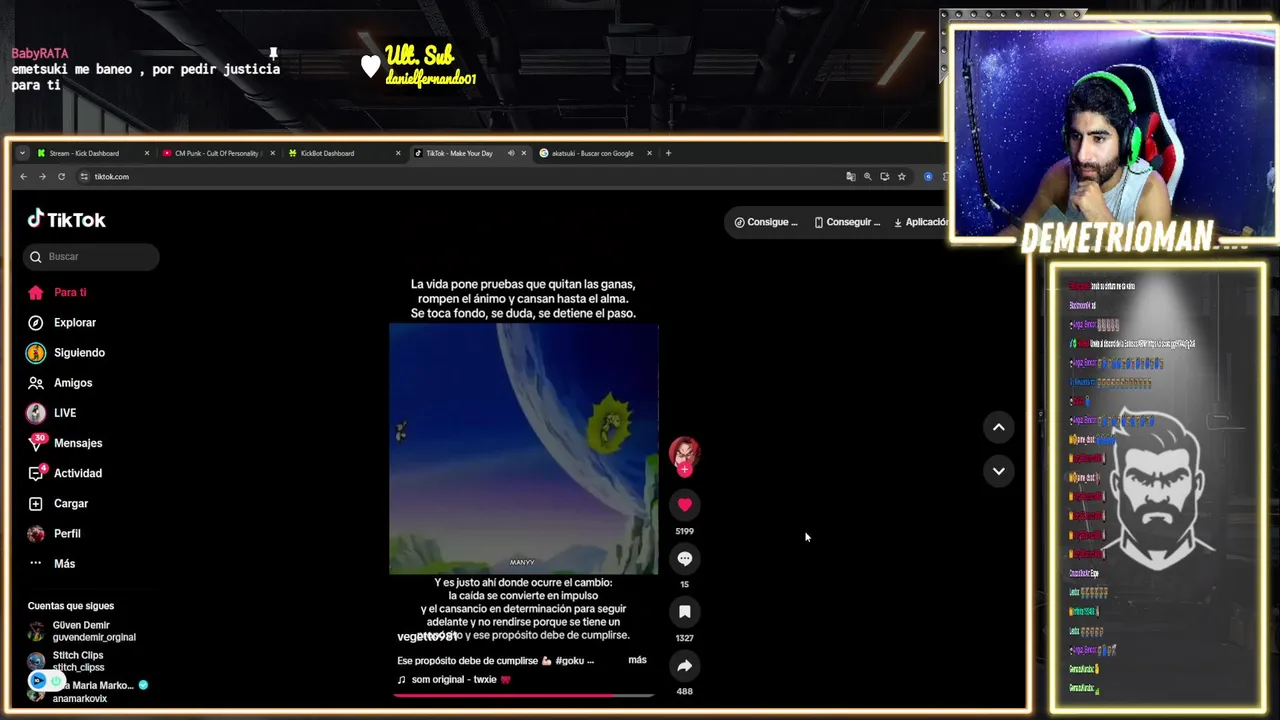
Task: Click the Aplicación download button
Action: (920, 222)
